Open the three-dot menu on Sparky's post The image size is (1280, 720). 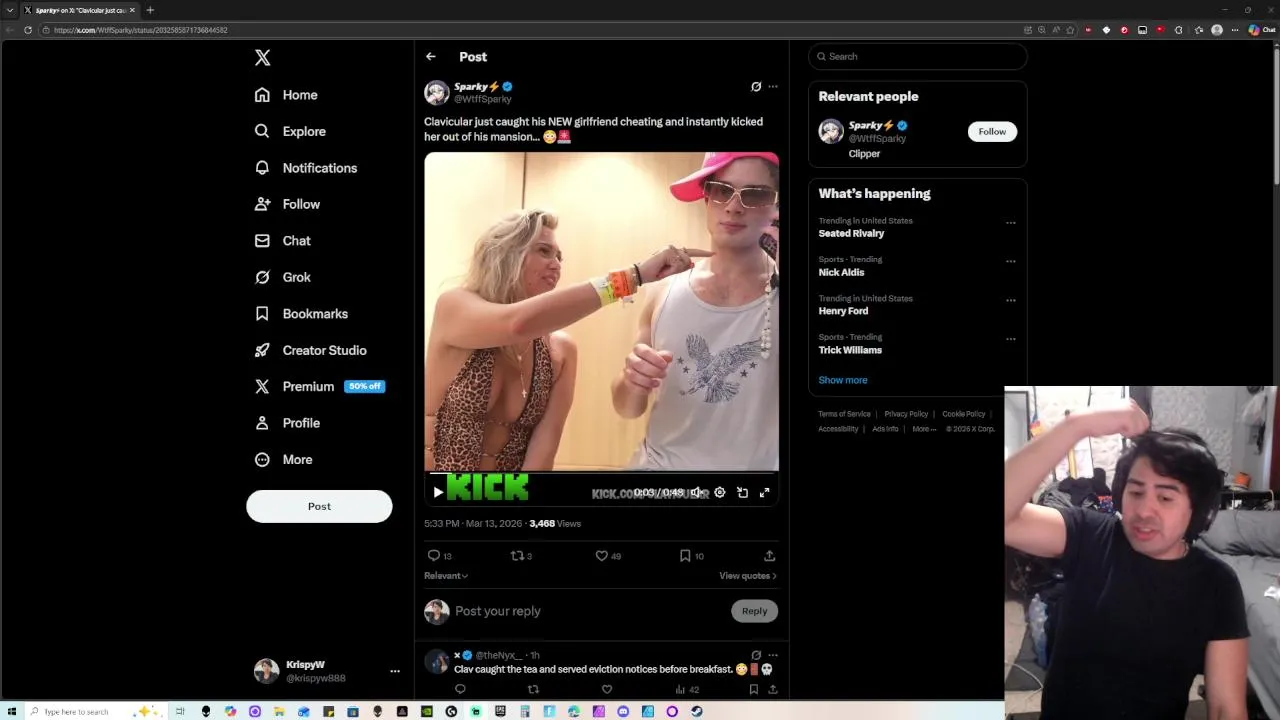(773, 87)
